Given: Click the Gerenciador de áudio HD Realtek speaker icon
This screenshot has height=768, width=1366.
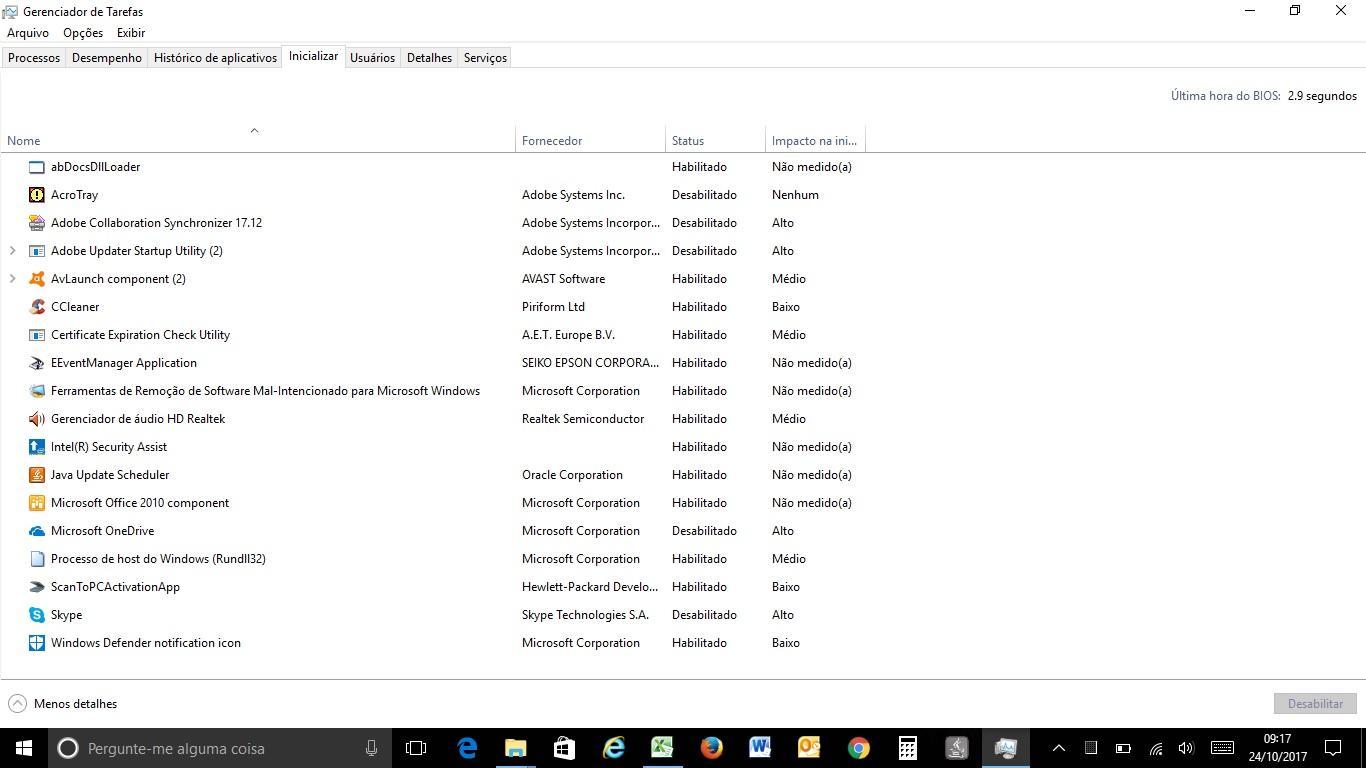Looking at the screenshot, I should click(x=37, y=419).
